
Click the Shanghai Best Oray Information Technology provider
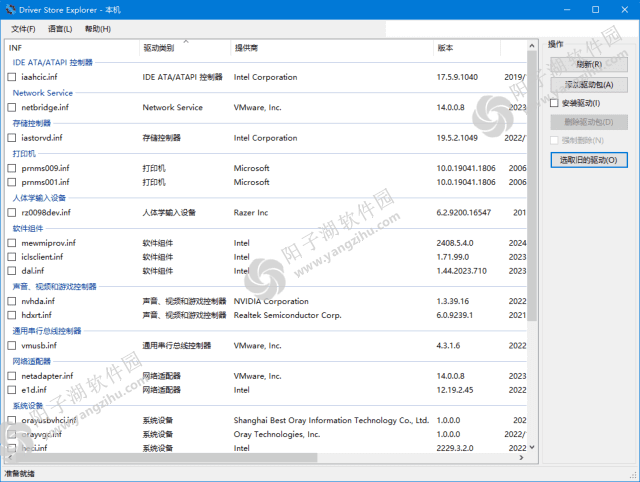click(x=331, y=420)
